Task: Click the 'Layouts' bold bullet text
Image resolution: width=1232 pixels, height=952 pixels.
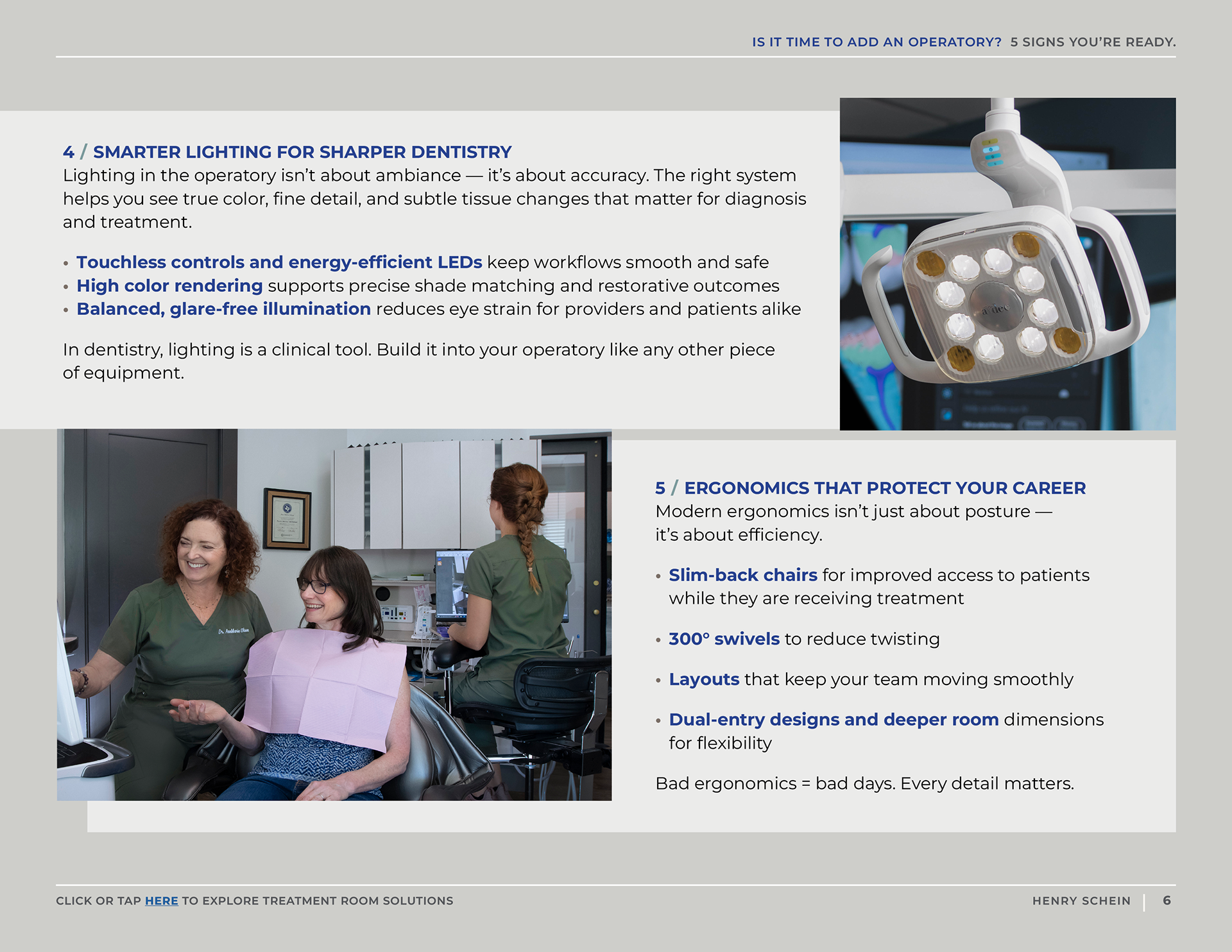Action: (x=704, y=679)
